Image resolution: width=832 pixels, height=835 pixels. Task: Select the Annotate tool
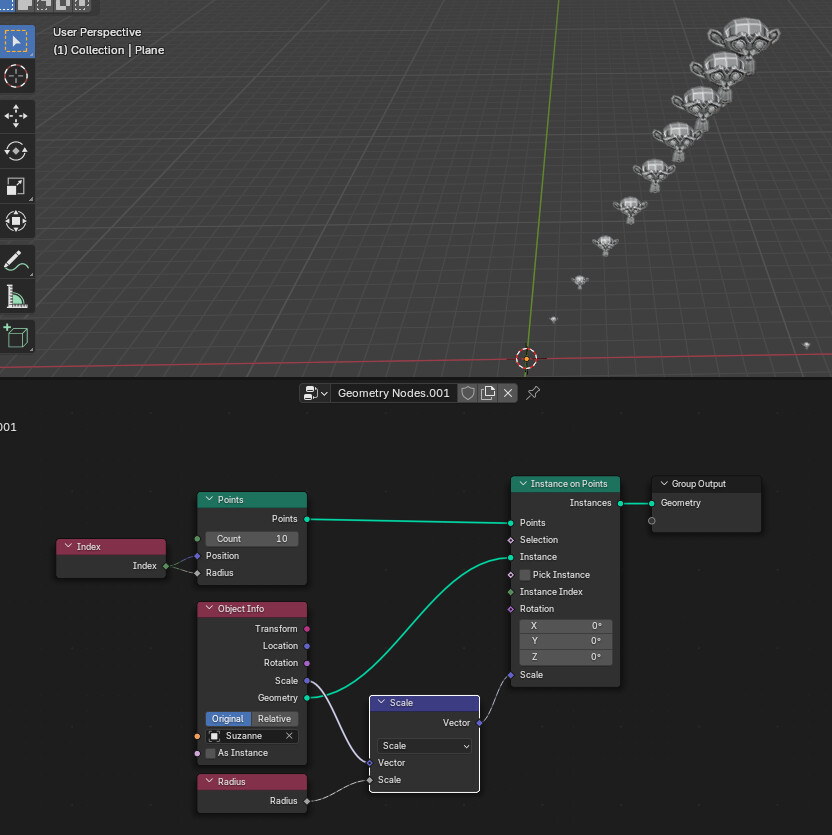[17, 261]
